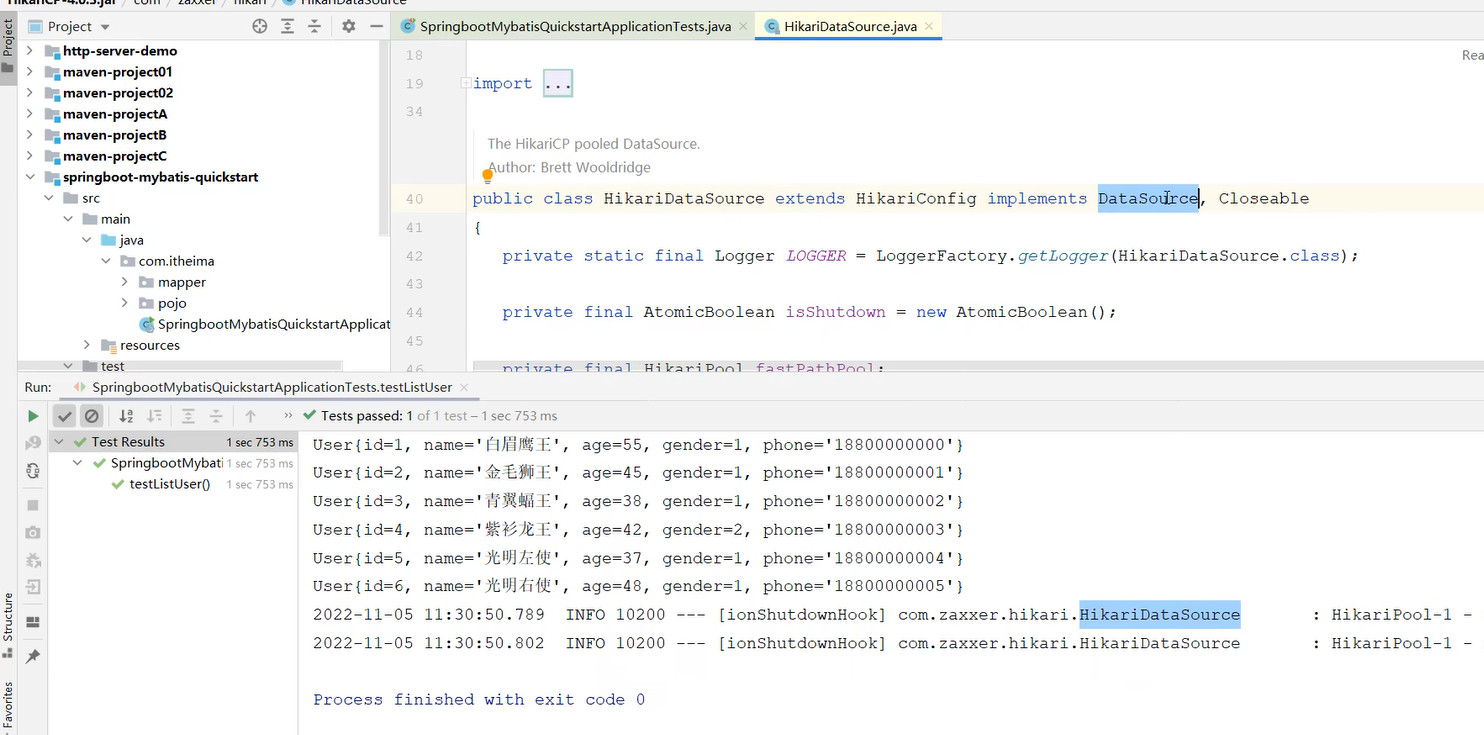Toggle showing ignored tests

pyautogui.click(x=91, y=416)
